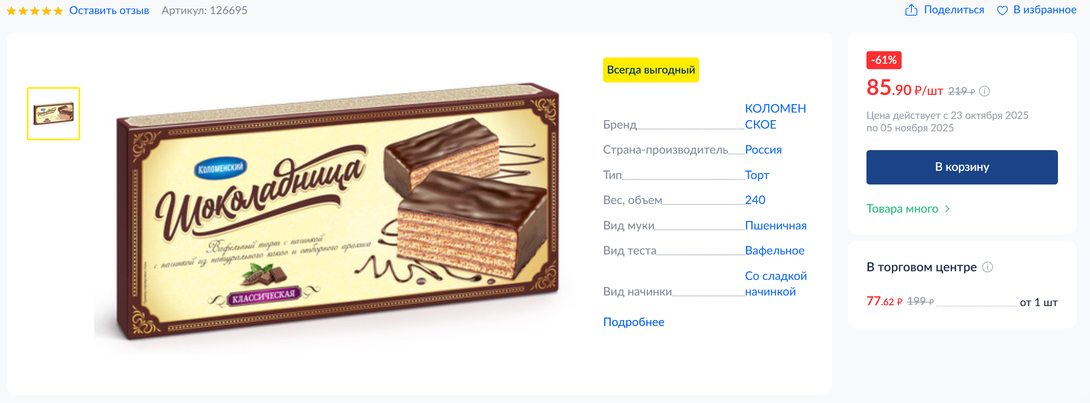The image size is (1090, 403).
Task: Add product with В корзину button
Action: [x=962, y=167]
